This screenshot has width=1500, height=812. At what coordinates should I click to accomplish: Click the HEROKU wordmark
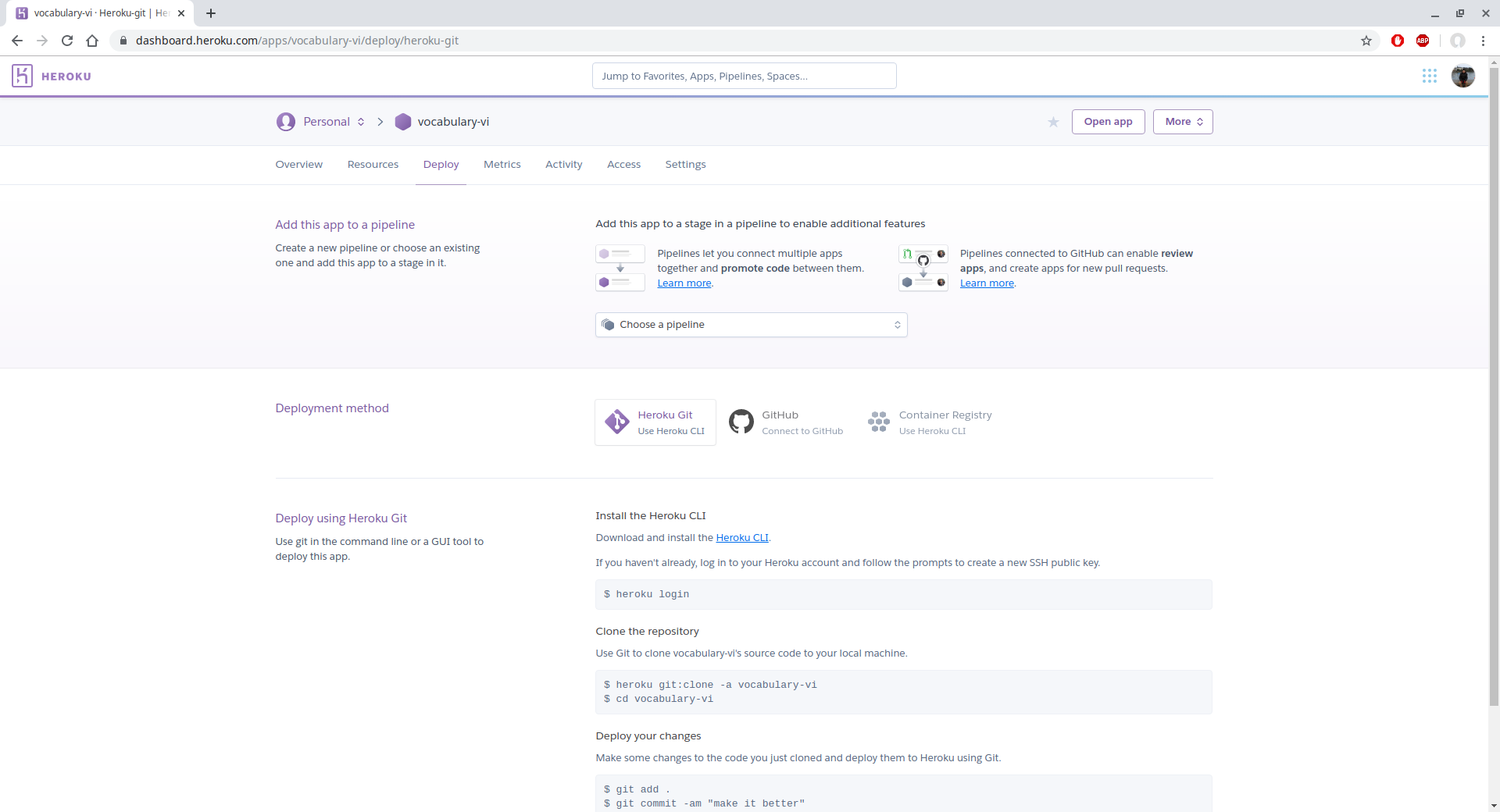pos(66,77)
